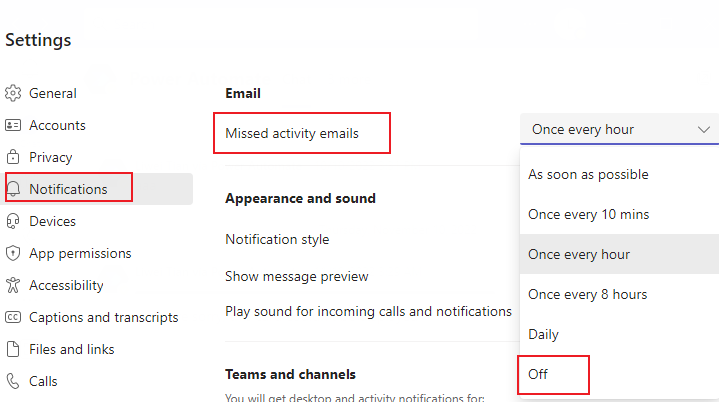Screen dimensions: 719x402
Task: Click the 'Settings' page title
Action: pos(38,40)
